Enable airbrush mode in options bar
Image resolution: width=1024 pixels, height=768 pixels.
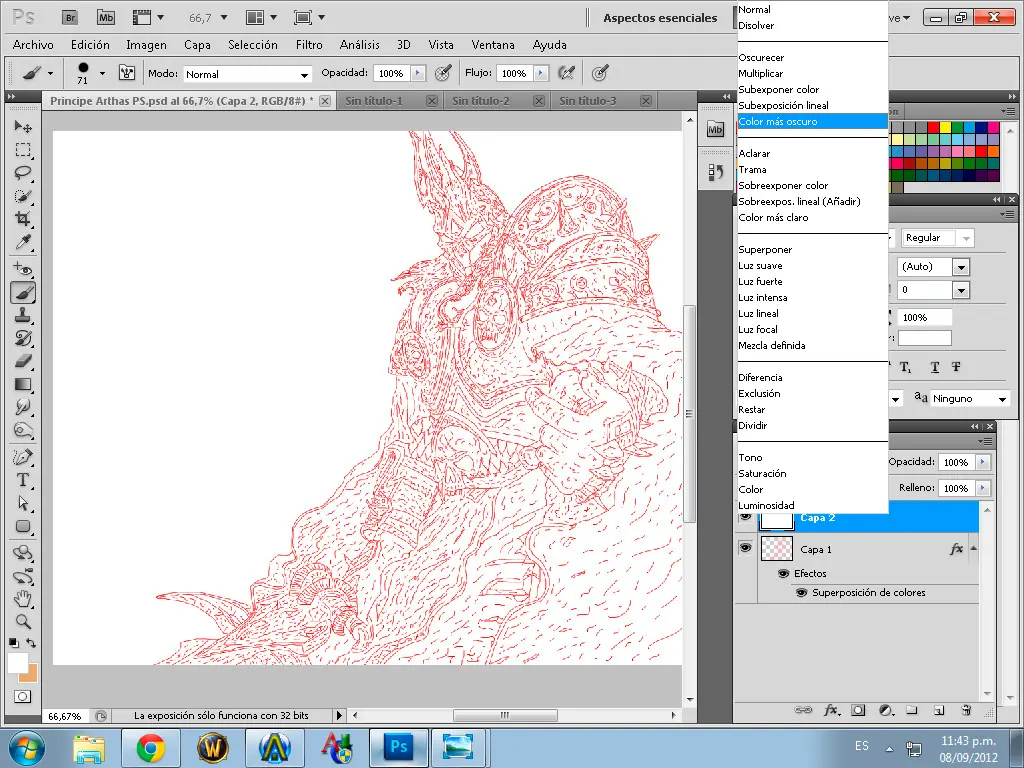pyautogui.click(x=567, y=73)
